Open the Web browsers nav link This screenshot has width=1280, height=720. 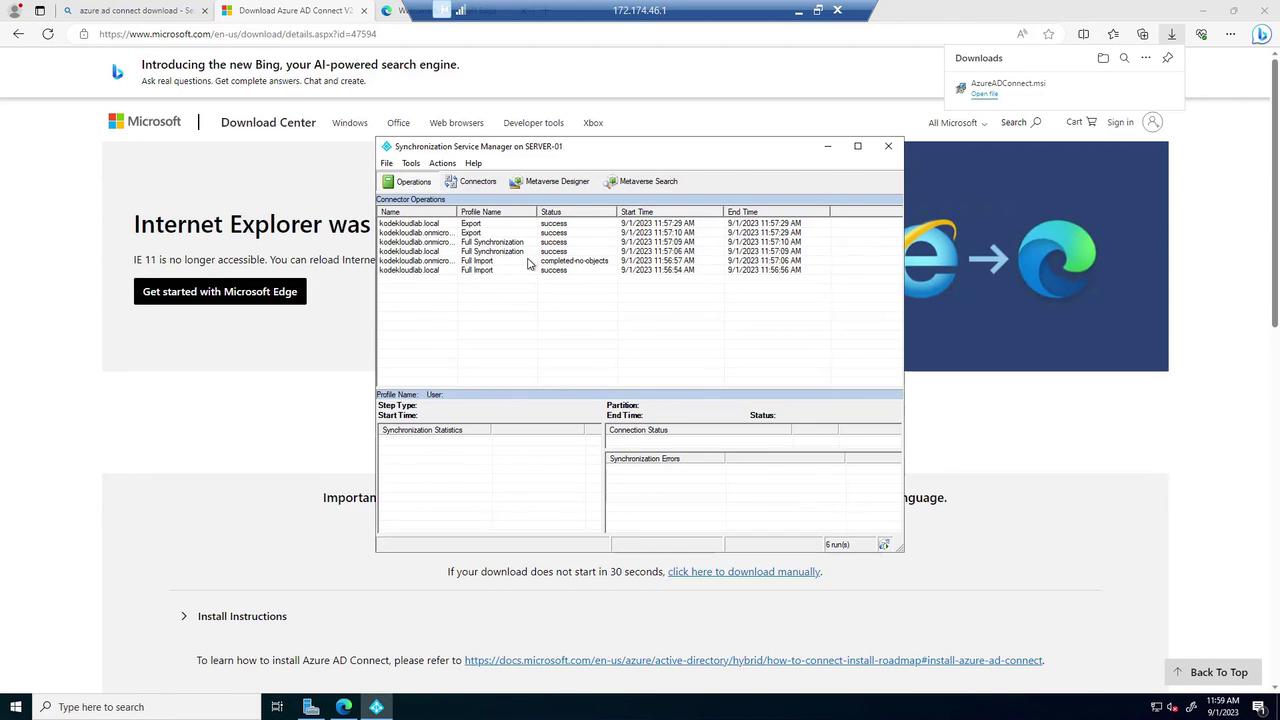(456, 123)
